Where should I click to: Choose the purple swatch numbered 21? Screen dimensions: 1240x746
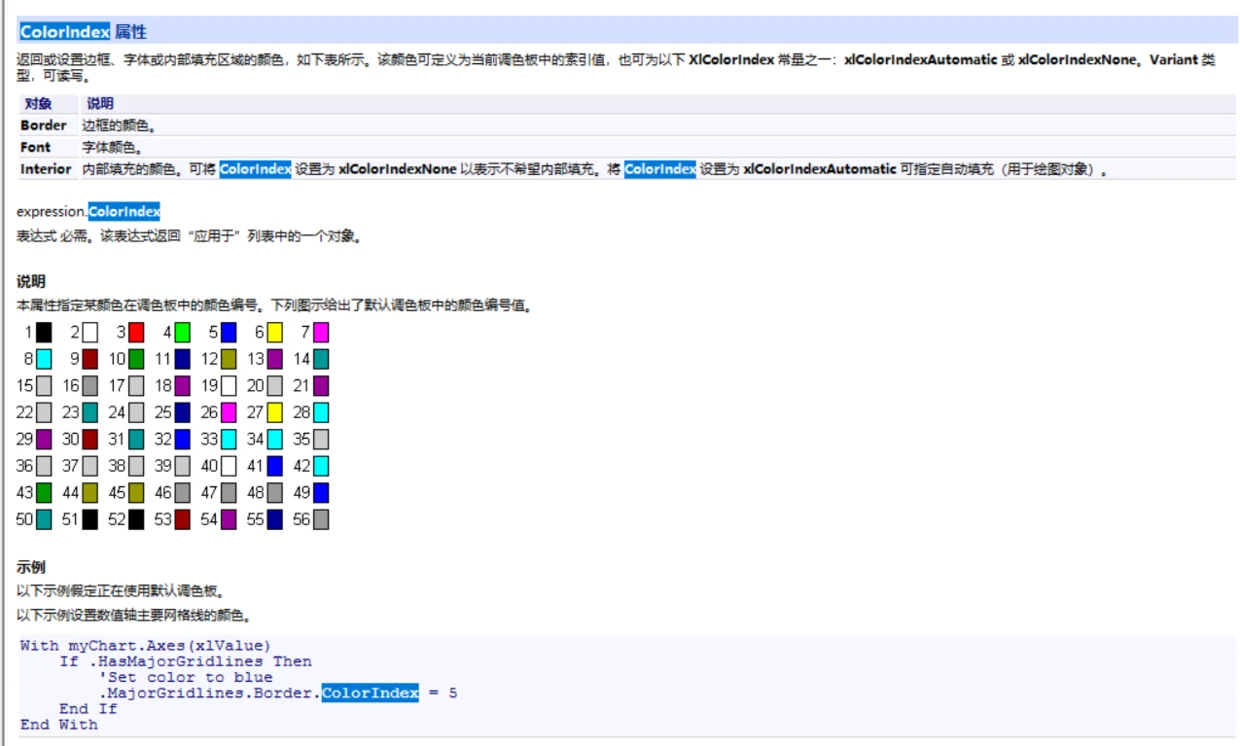[321, 385]
